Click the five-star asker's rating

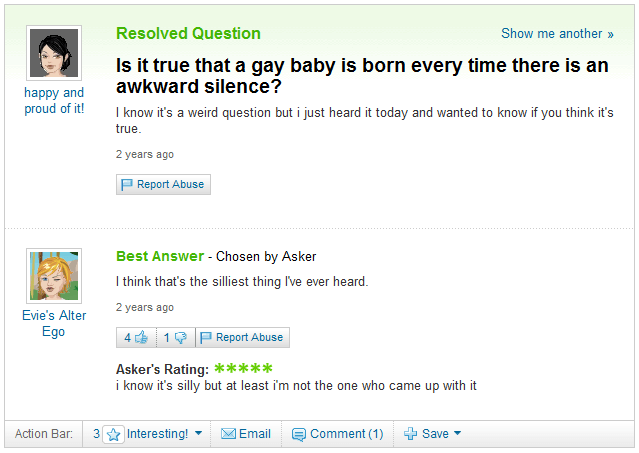click(243, 369)
